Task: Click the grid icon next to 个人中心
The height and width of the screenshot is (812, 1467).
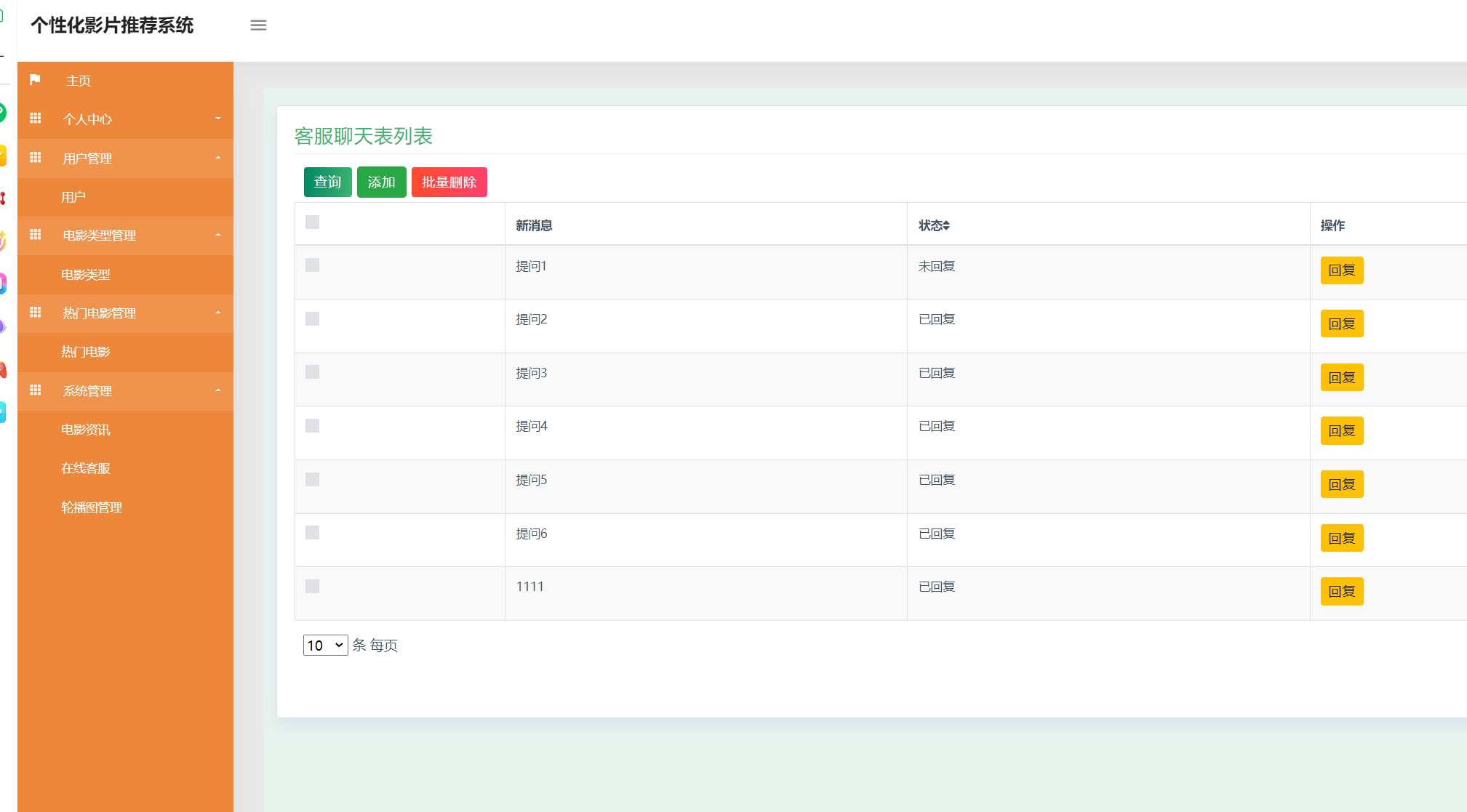Action: click(x=35, y=118)
